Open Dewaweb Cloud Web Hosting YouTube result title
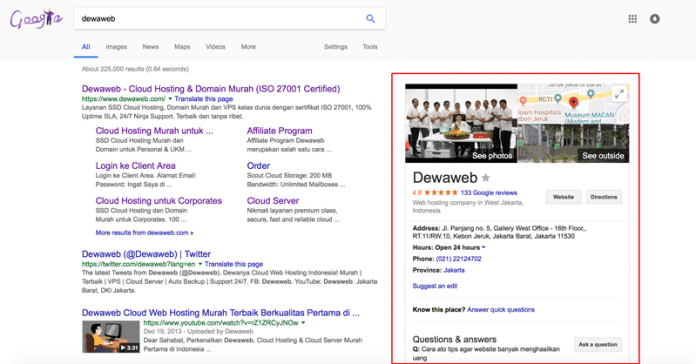Image resolution: width=696 pixels, height=364 pixels. (x=221, y=313)
